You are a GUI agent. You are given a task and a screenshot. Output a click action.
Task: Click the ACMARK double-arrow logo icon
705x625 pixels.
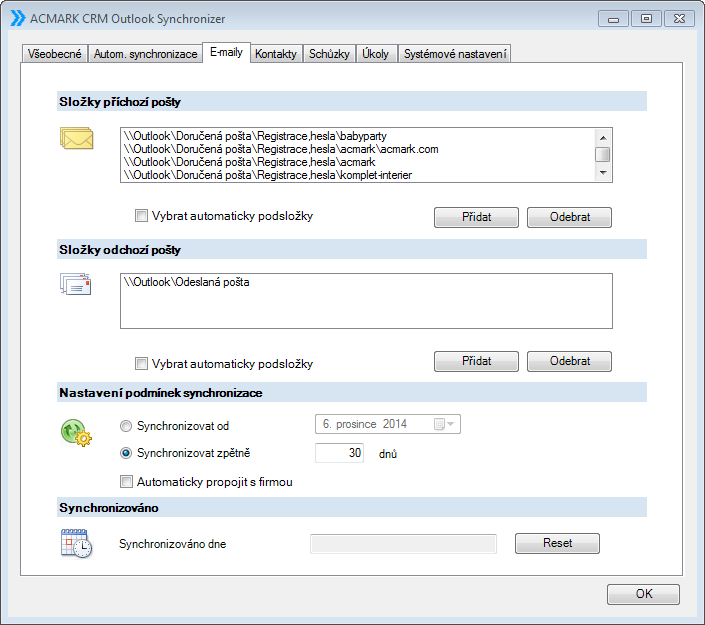[18, 18]
